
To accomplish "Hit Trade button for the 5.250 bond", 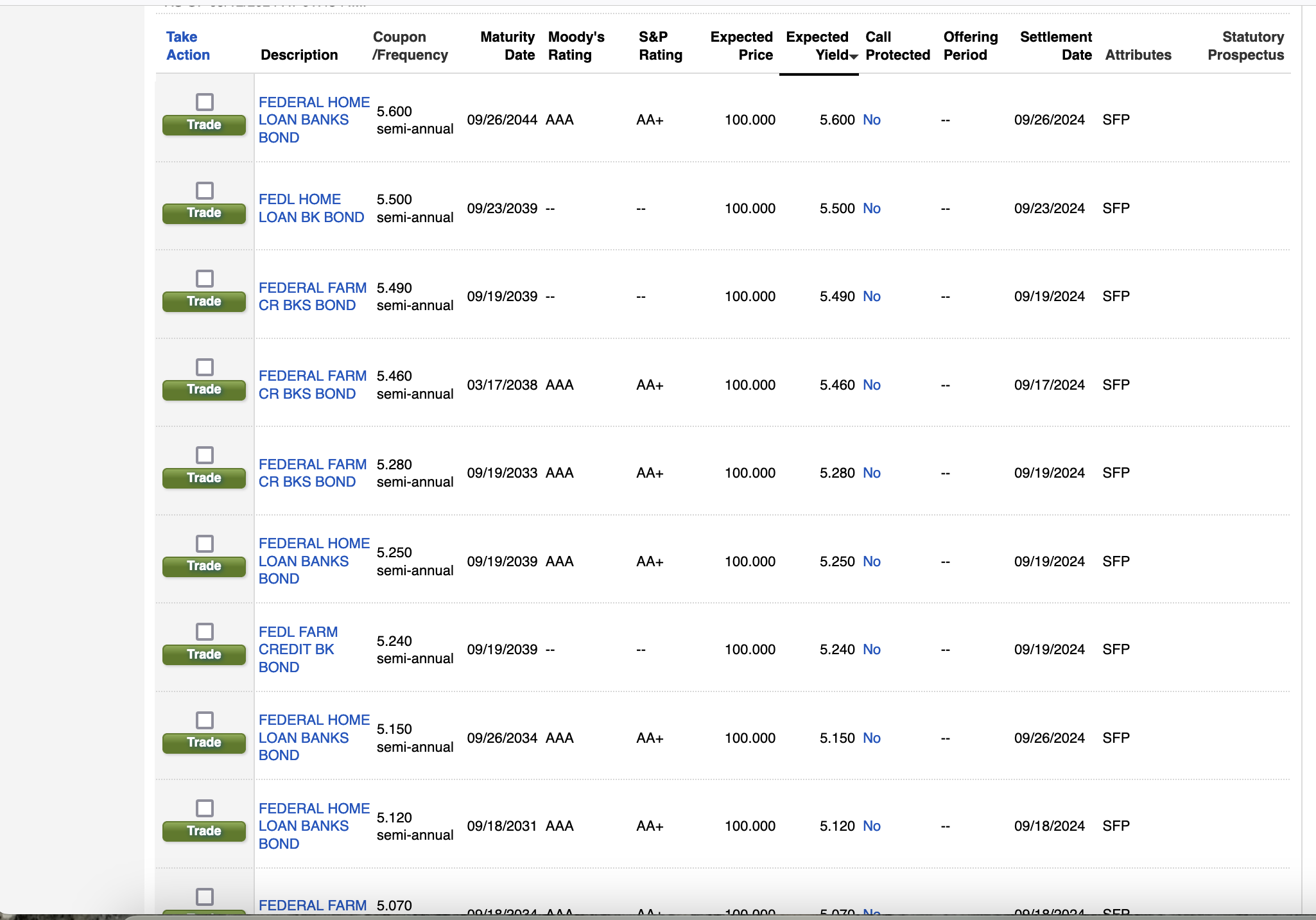I will pos(203,566).
